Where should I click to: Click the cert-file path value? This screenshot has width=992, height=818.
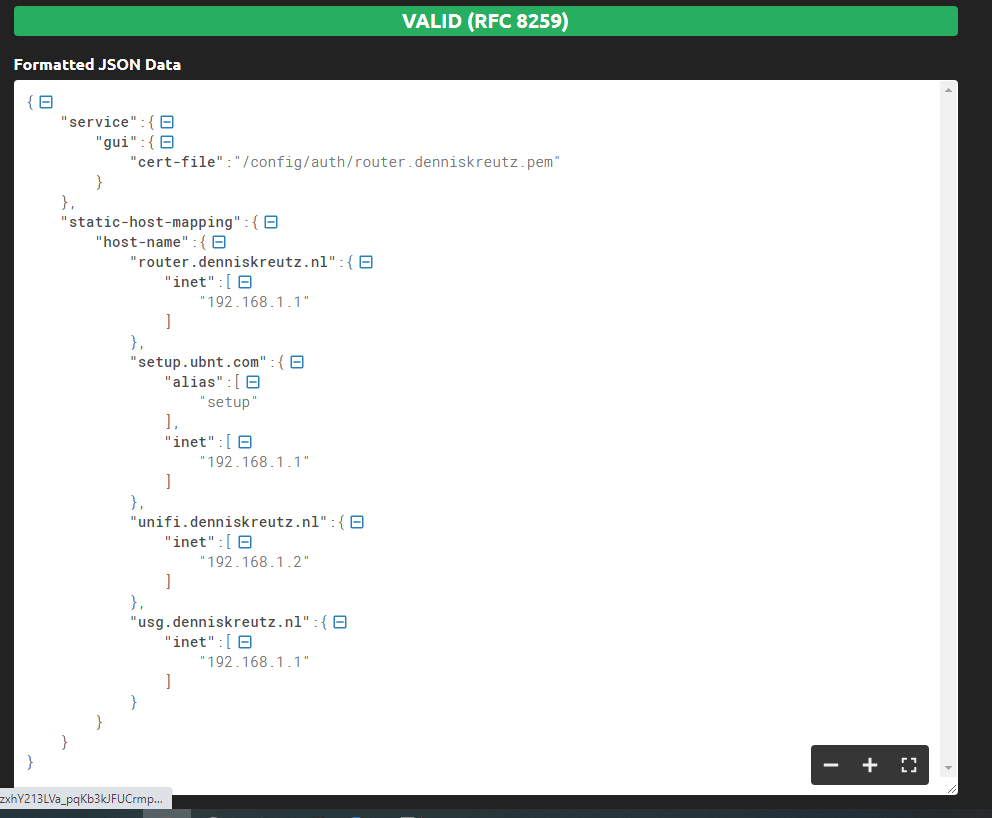[396, 162]
